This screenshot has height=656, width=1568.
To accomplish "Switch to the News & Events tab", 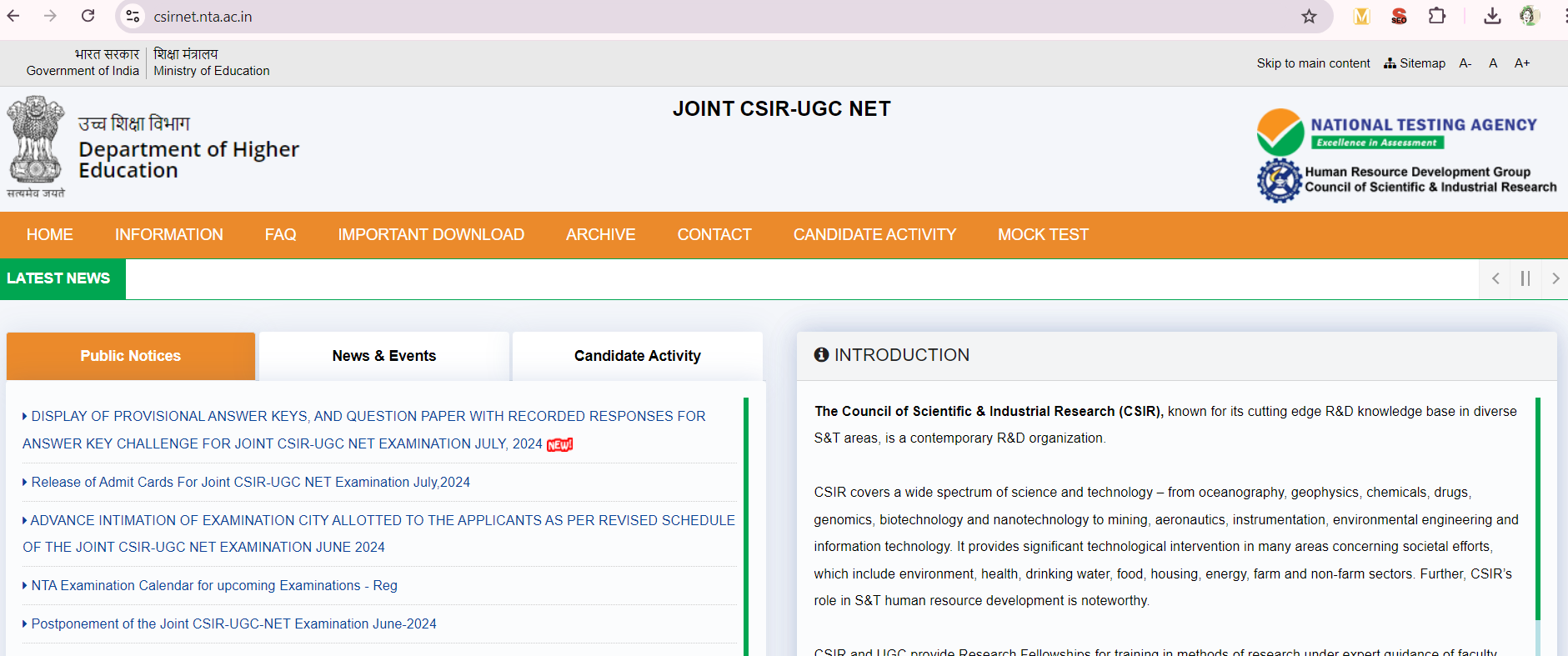I will pyautogui.click(x=384, y=356).
